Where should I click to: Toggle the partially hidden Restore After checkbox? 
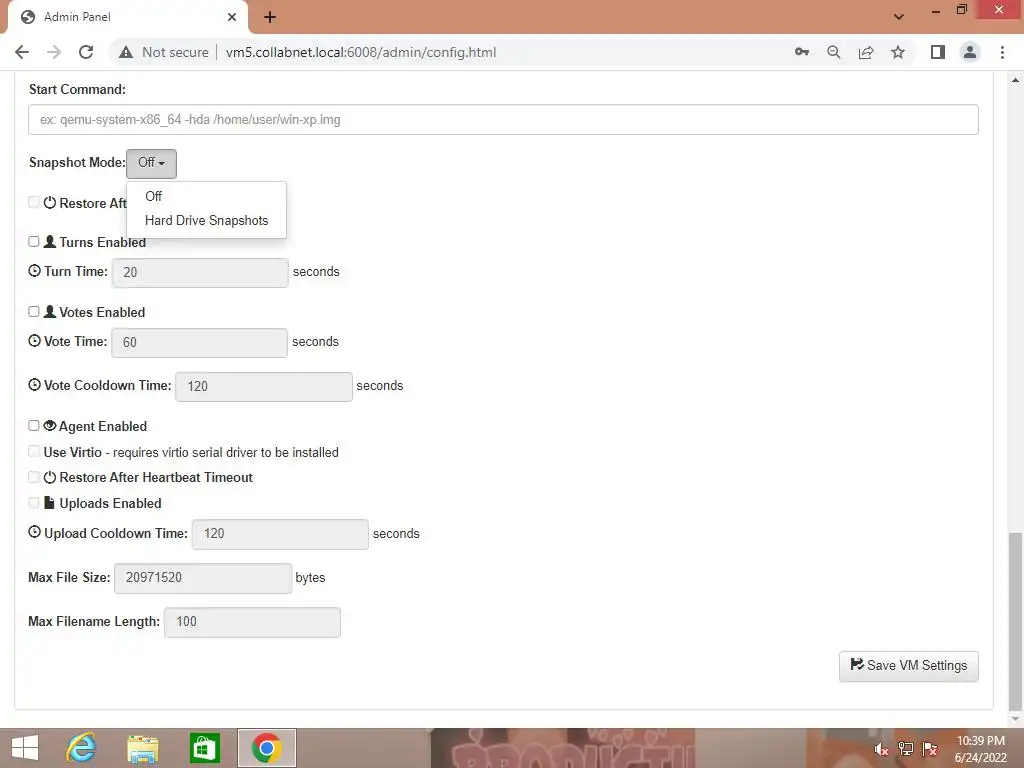34,202
